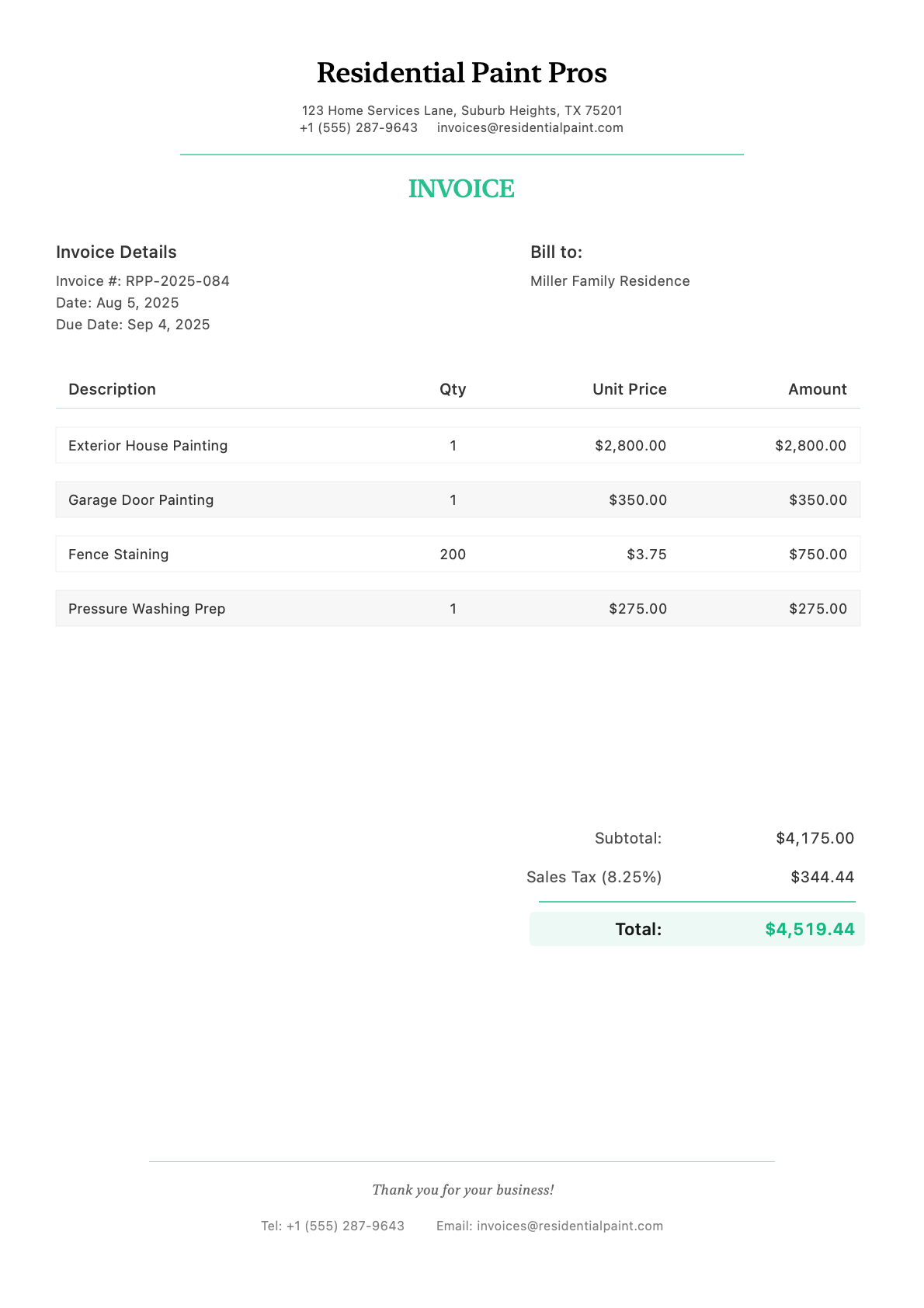Click amount $2,800.00 for Exterior House Painting
The height and width of the screenshot is (1308, 924).
(811, 446)
